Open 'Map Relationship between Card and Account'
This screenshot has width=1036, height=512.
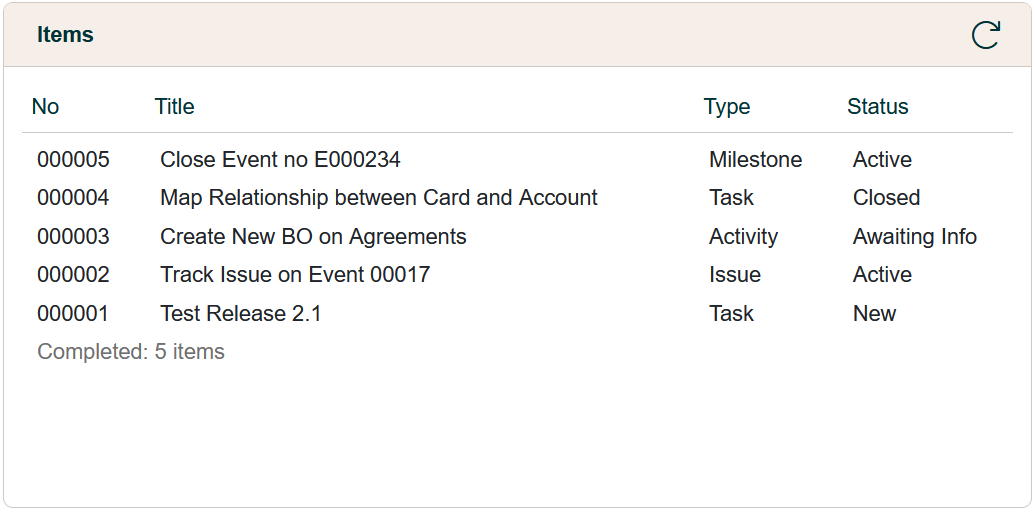[379, 198]
